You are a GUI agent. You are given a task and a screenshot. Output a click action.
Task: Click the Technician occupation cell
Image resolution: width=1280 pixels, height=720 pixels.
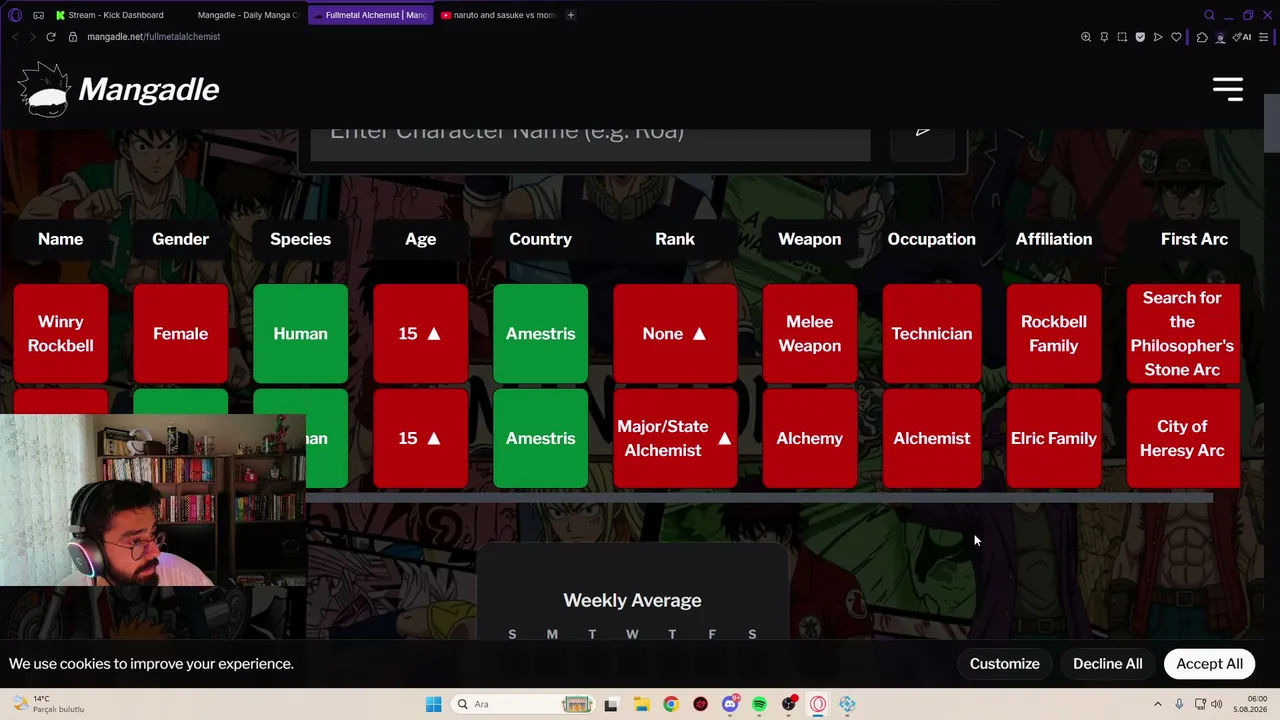click(932, 334)
